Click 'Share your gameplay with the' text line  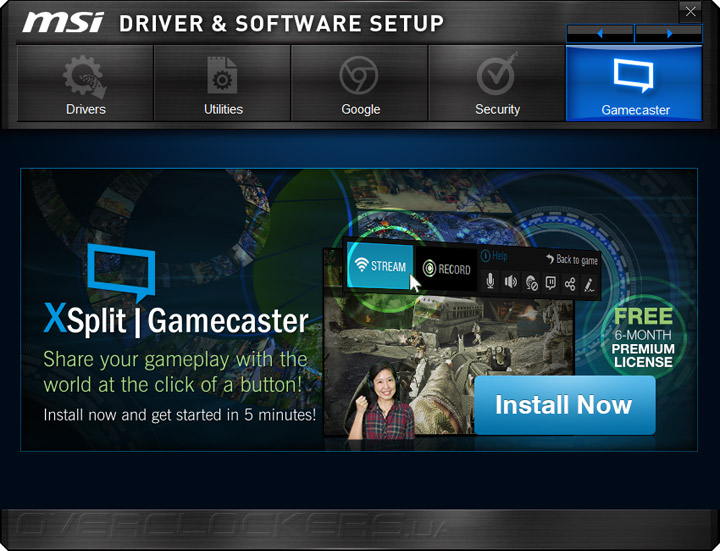point(175,360)
